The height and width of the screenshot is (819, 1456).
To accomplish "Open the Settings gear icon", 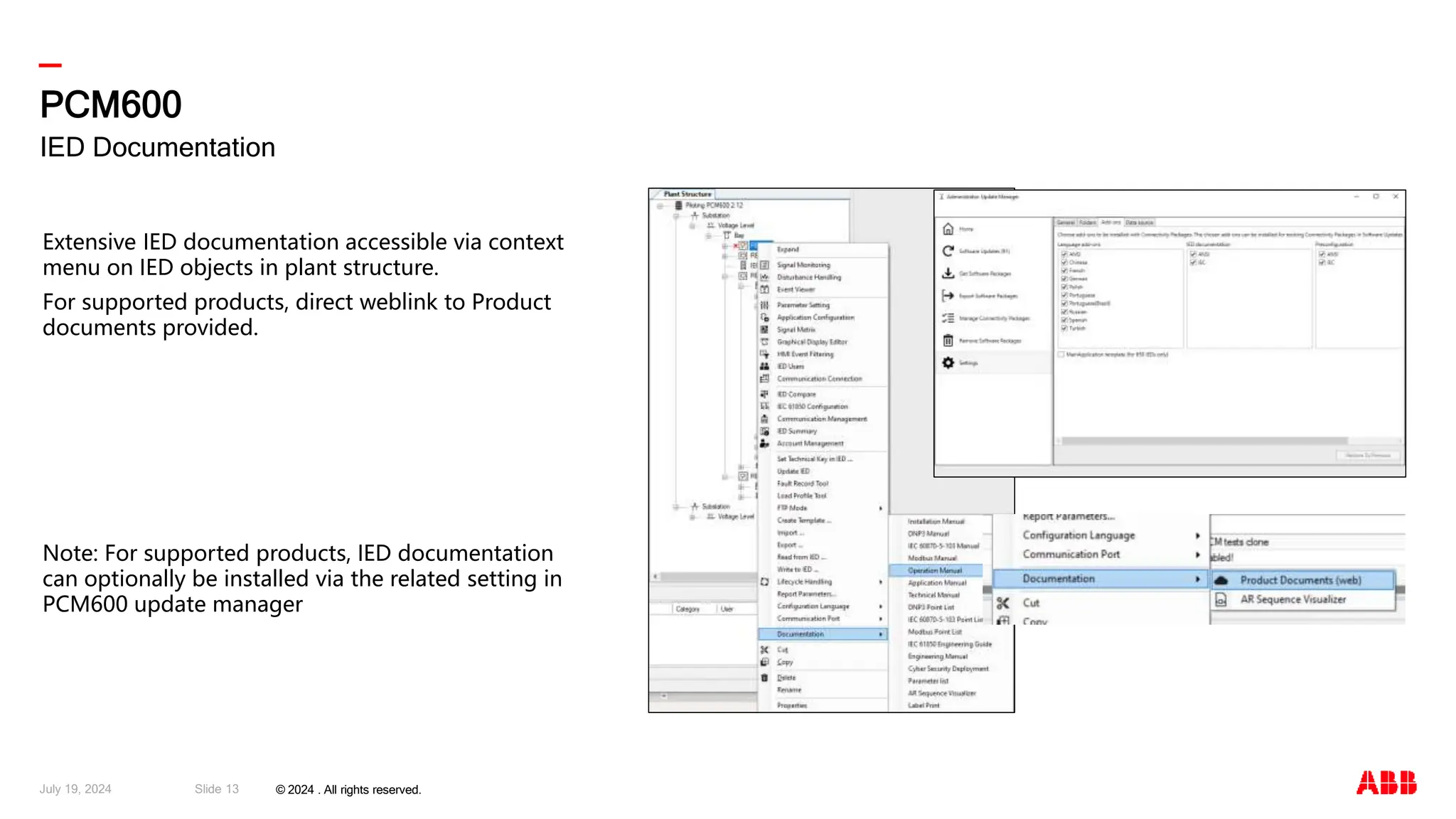I will click(x=948, y=363).
